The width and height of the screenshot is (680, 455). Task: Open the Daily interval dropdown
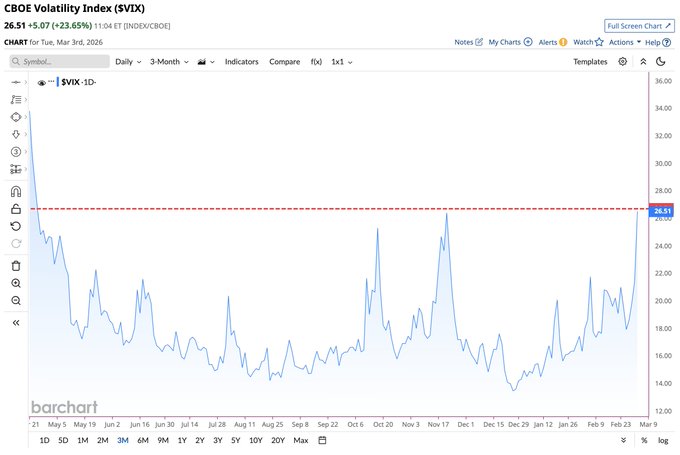click(127, 61)
